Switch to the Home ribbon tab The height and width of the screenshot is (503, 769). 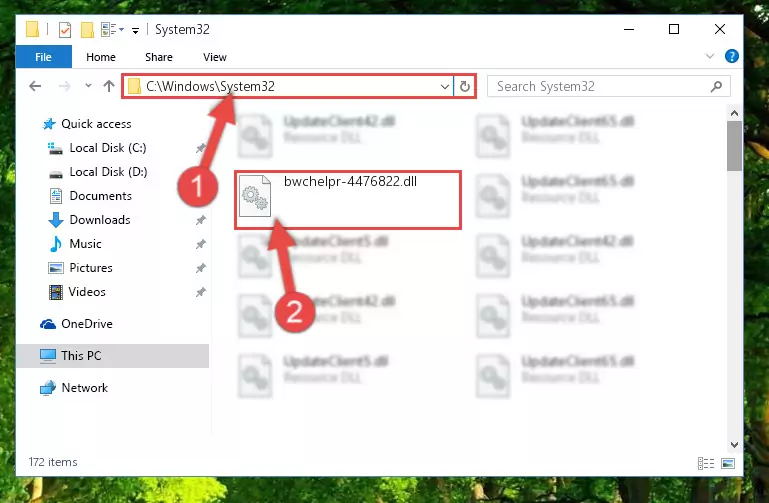pyautogui.click(x=101, y=57)
